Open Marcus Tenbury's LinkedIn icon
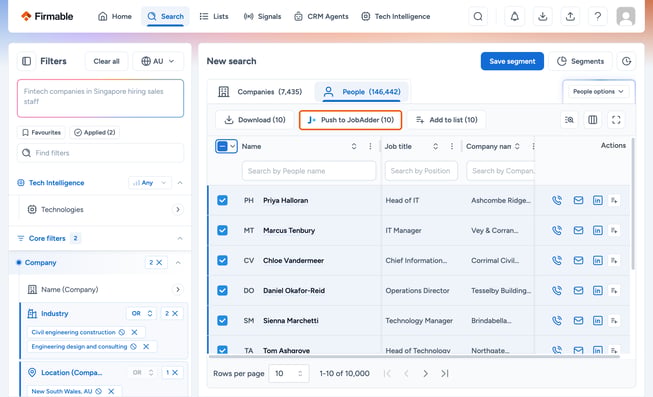This screenshot has height=397, width=653. click(x=598, y=230)
